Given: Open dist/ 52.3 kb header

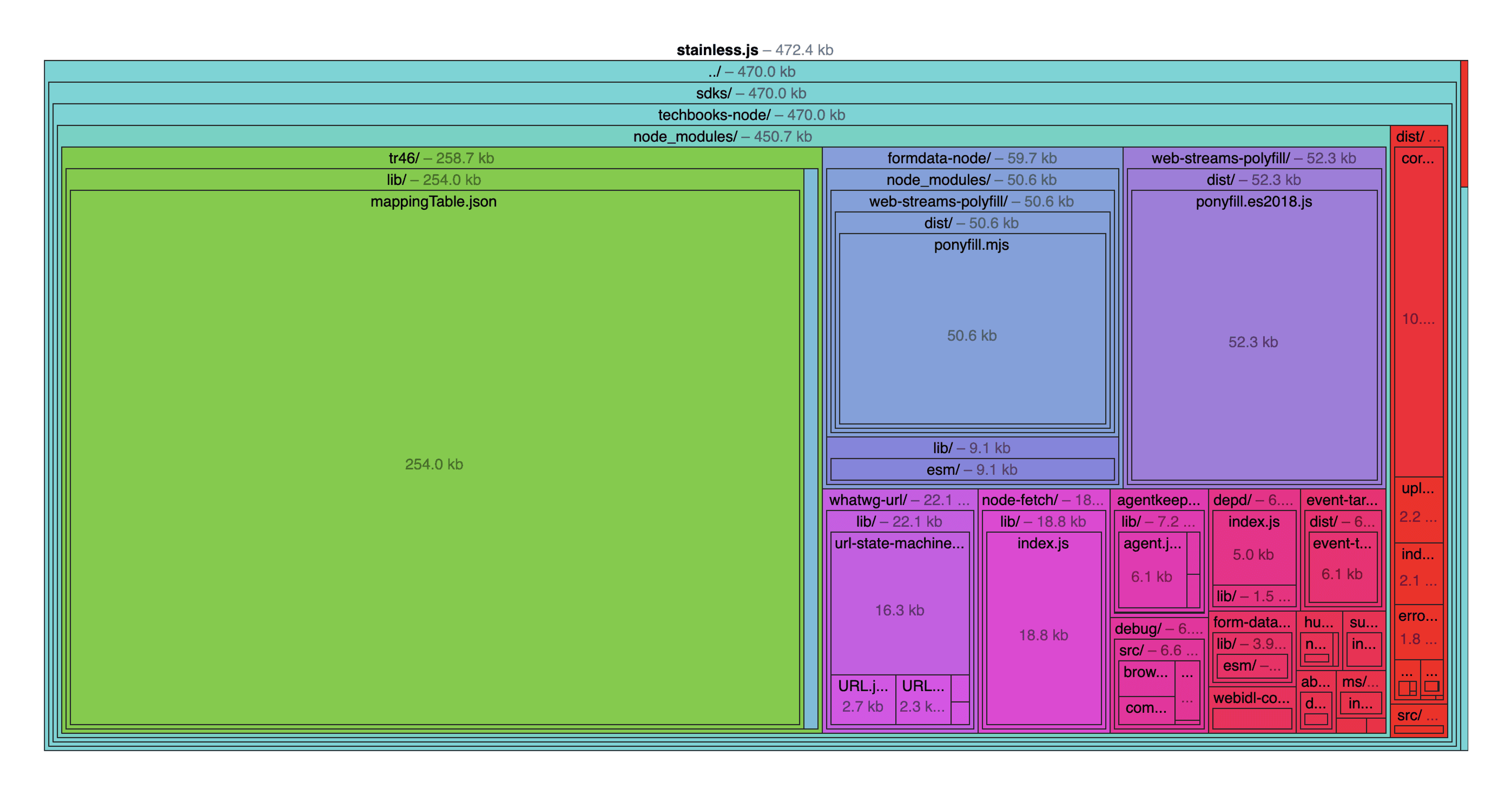Looking at the screenshot, I should coord(1254,180).
